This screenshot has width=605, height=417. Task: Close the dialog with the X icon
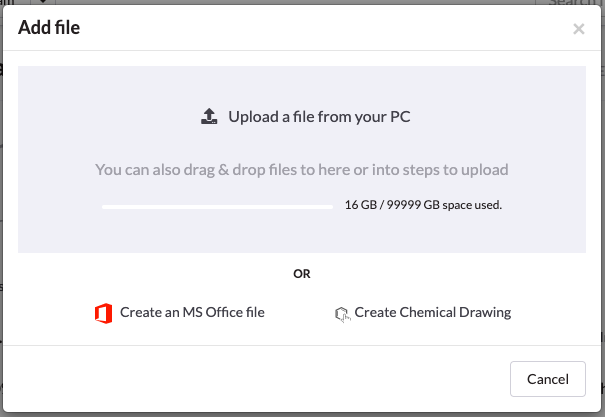click(578, 29)
